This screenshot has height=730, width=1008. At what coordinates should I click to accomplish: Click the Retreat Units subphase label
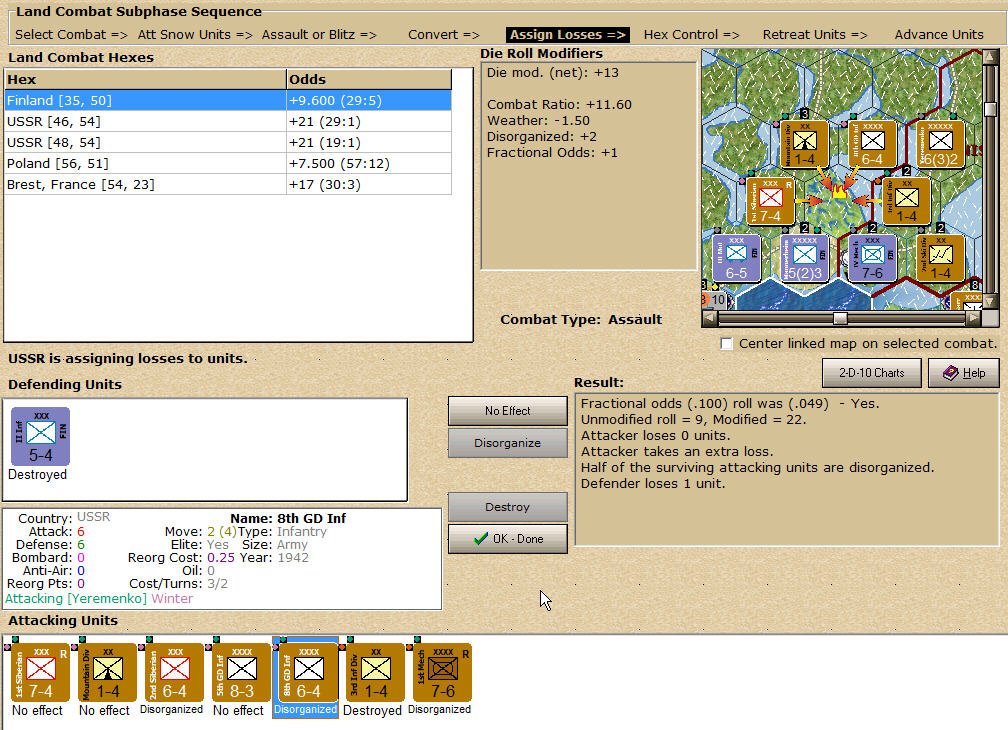tap(814, 35)
